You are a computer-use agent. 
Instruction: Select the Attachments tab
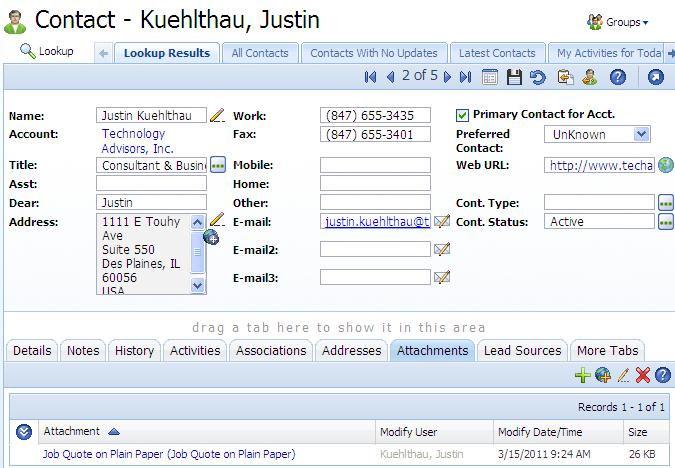pyautogui.click(x=433, y=350)
